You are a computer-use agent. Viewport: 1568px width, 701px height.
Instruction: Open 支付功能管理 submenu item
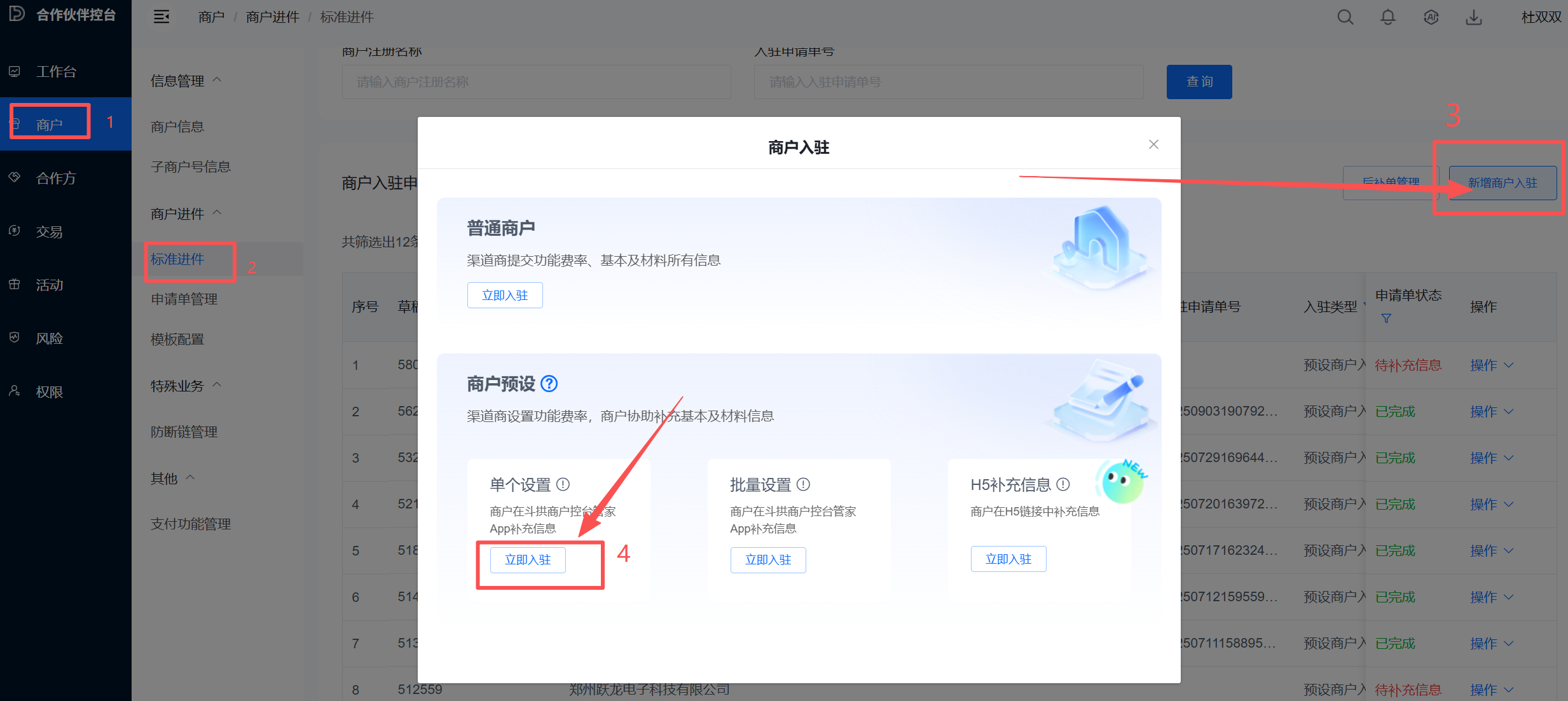[191, 524]
